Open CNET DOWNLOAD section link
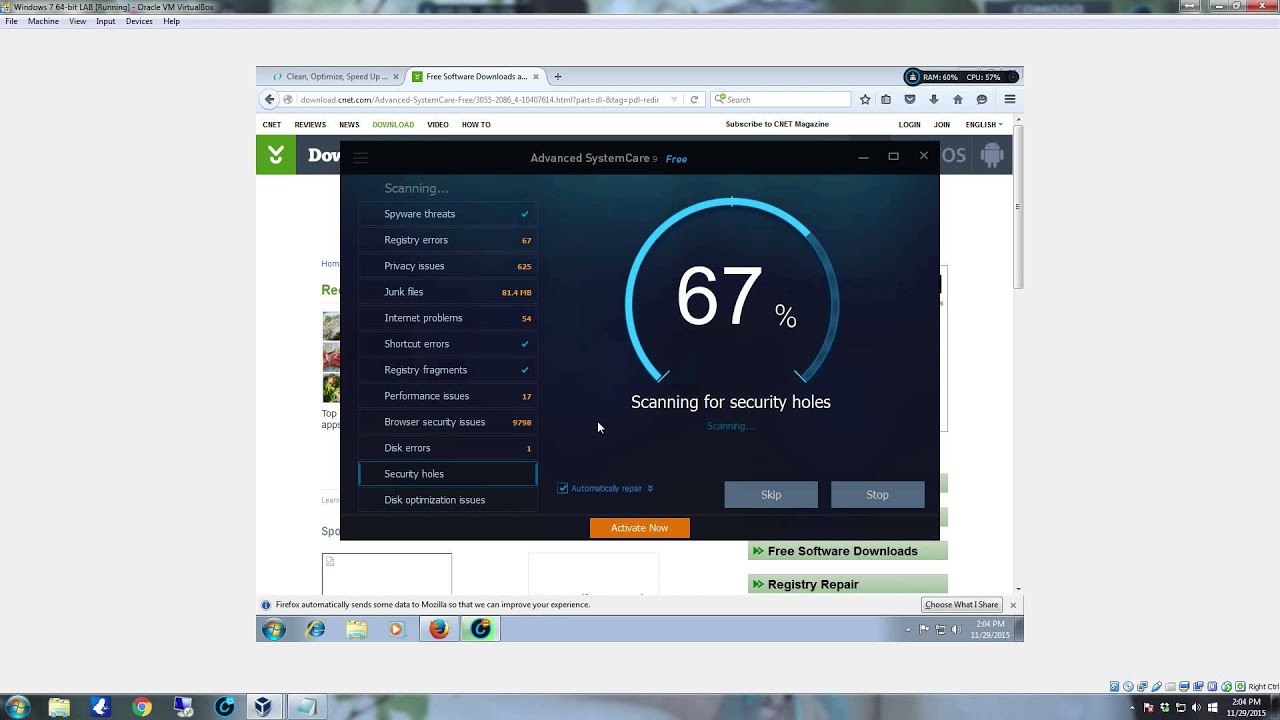This screenshot has height=720, width=1280. (393, 125)
